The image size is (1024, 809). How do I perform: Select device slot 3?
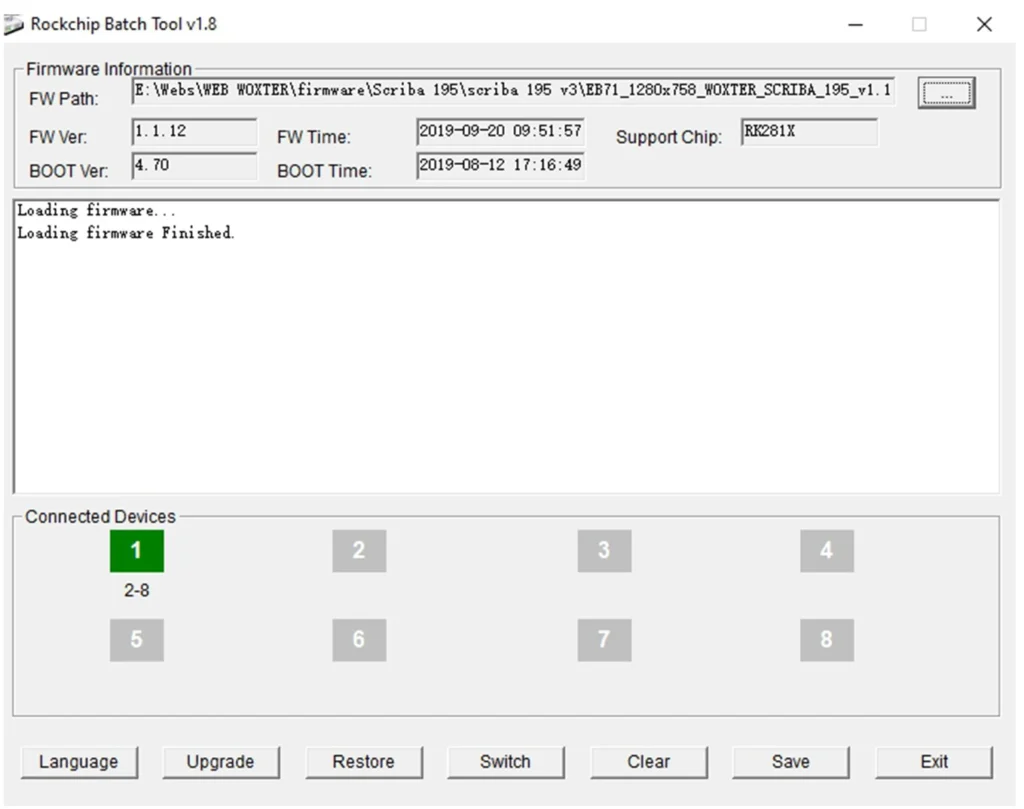[x=604, y=550]
